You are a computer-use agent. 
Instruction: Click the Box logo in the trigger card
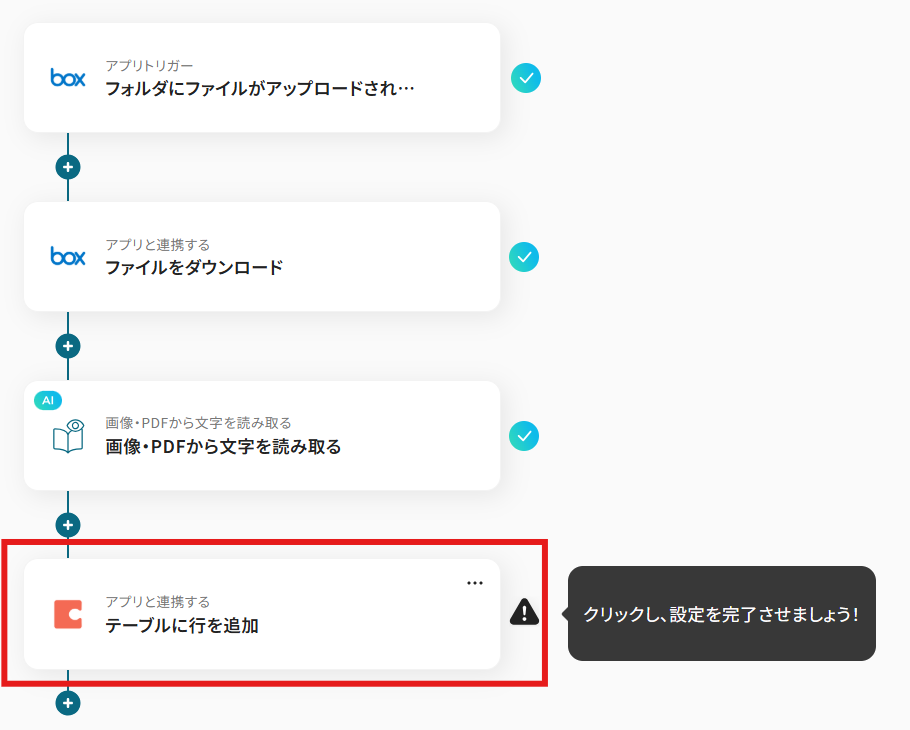[x=68, y=78]
